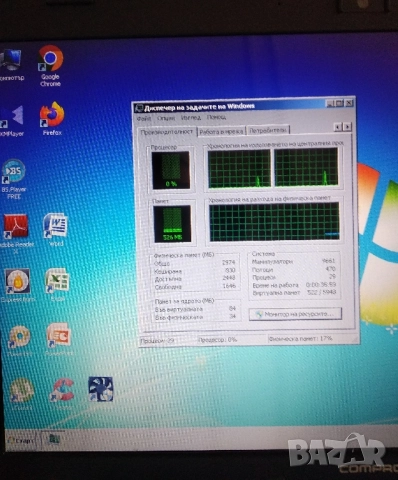Open the Файл menu

coord(144,118)
